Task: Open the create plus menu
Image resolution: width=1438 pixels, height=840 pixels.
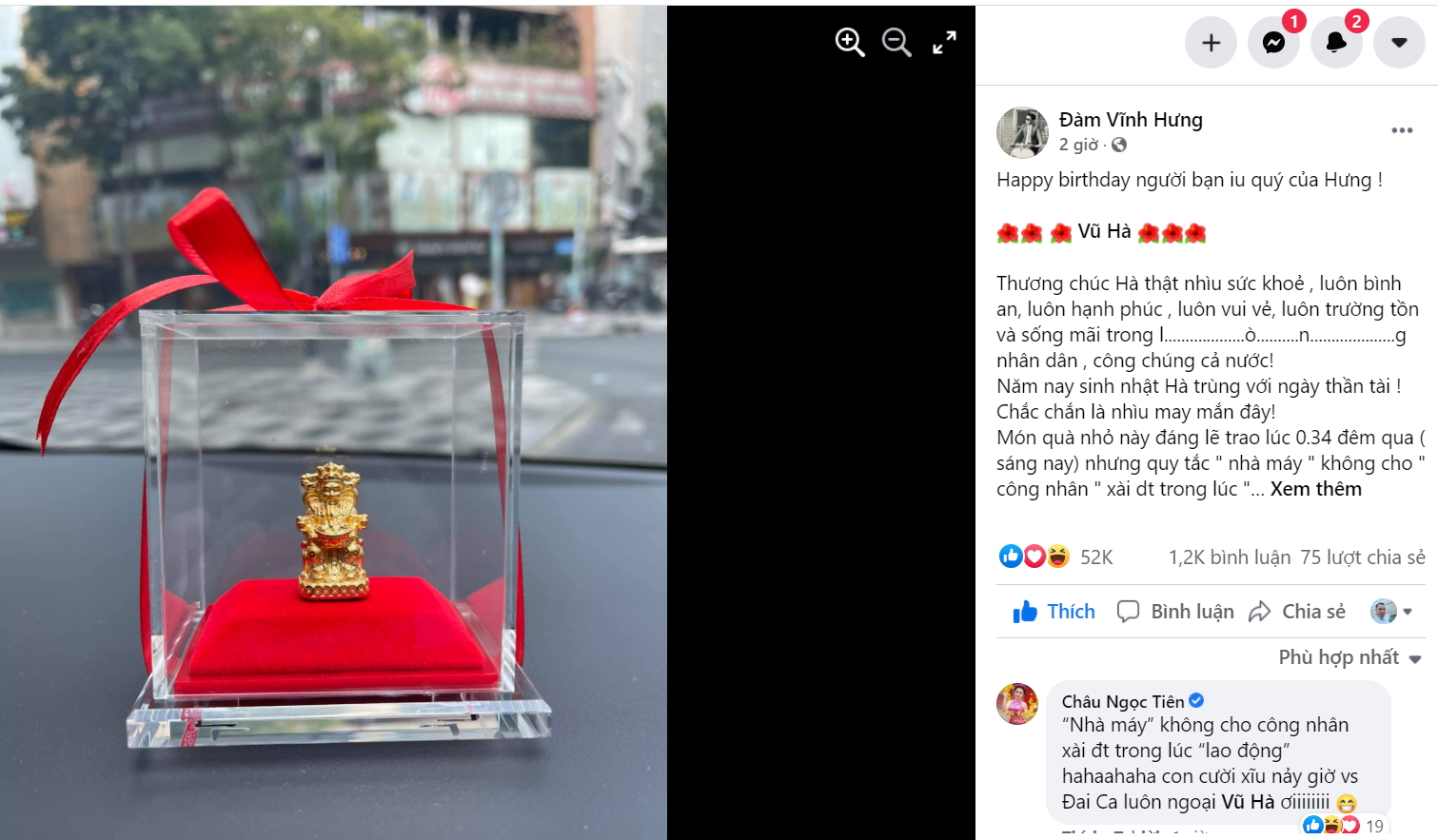Action: 1211,43
